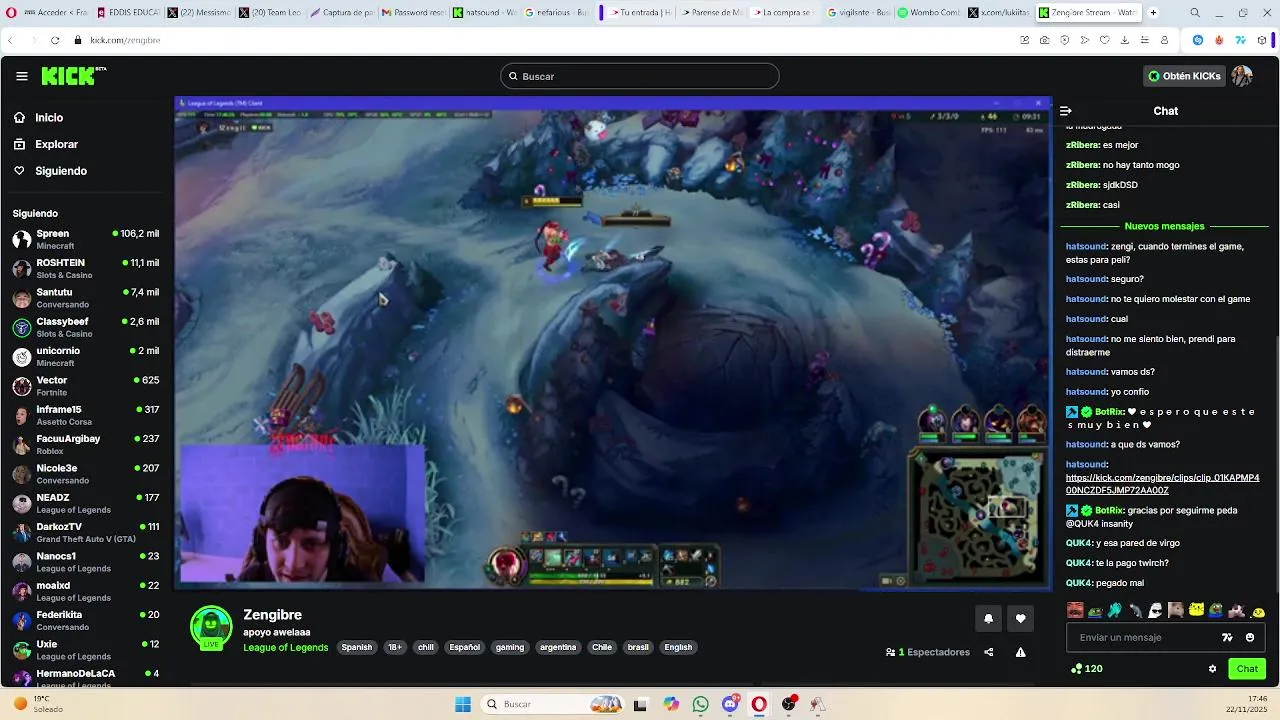Check the 120 channel points balance
This screenshot has width=1280, height=720.
click(1086, 668)
